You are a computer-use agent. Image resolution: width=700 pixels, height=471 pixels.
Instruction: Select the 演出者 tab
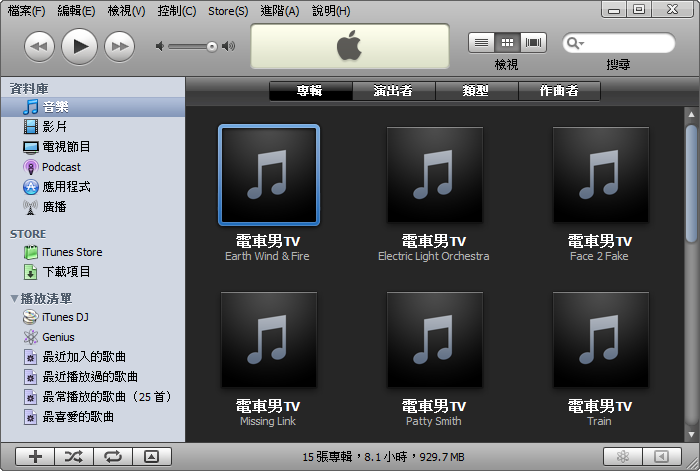click(394, 91)
